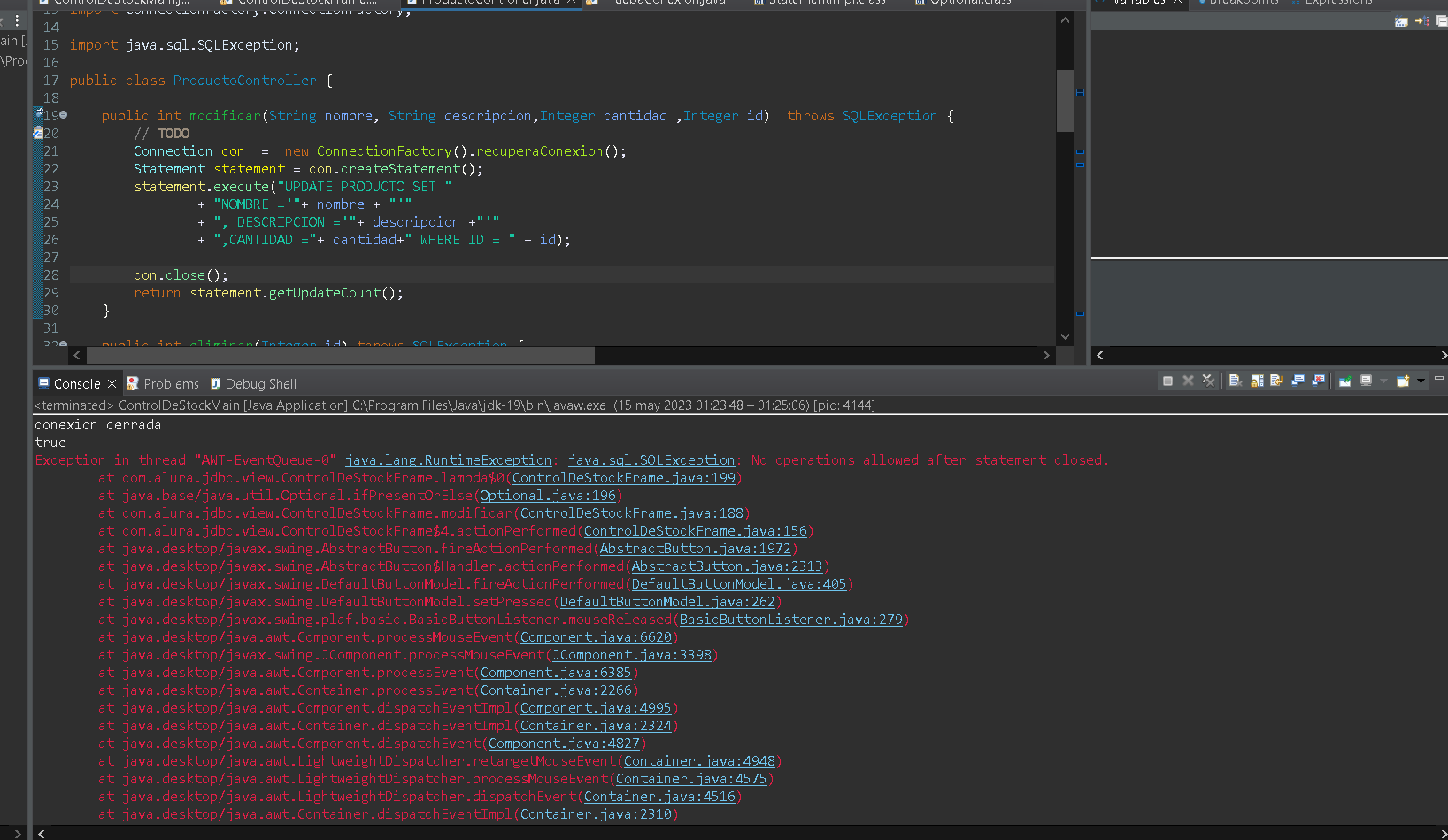Click Variables panel horizontal scroll left arrow
Image resolution: width=1448 pixels, height=840 pixels.
(x=1099, y=355)
